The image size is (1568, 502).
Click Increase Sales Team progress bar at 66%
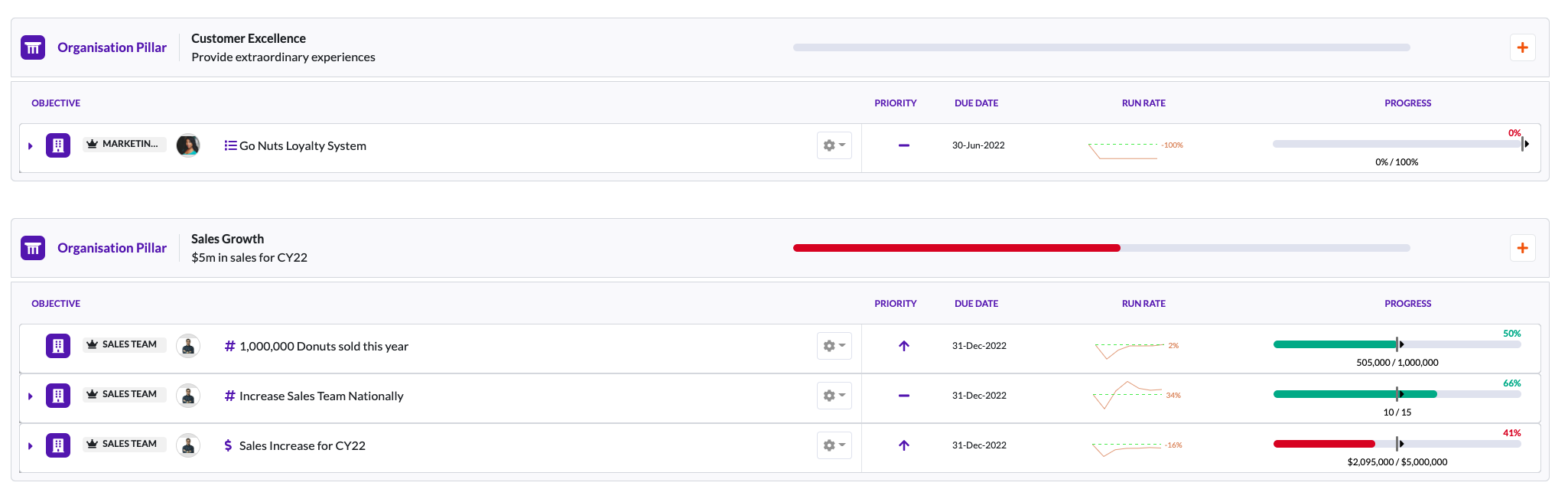point(1397,394)
